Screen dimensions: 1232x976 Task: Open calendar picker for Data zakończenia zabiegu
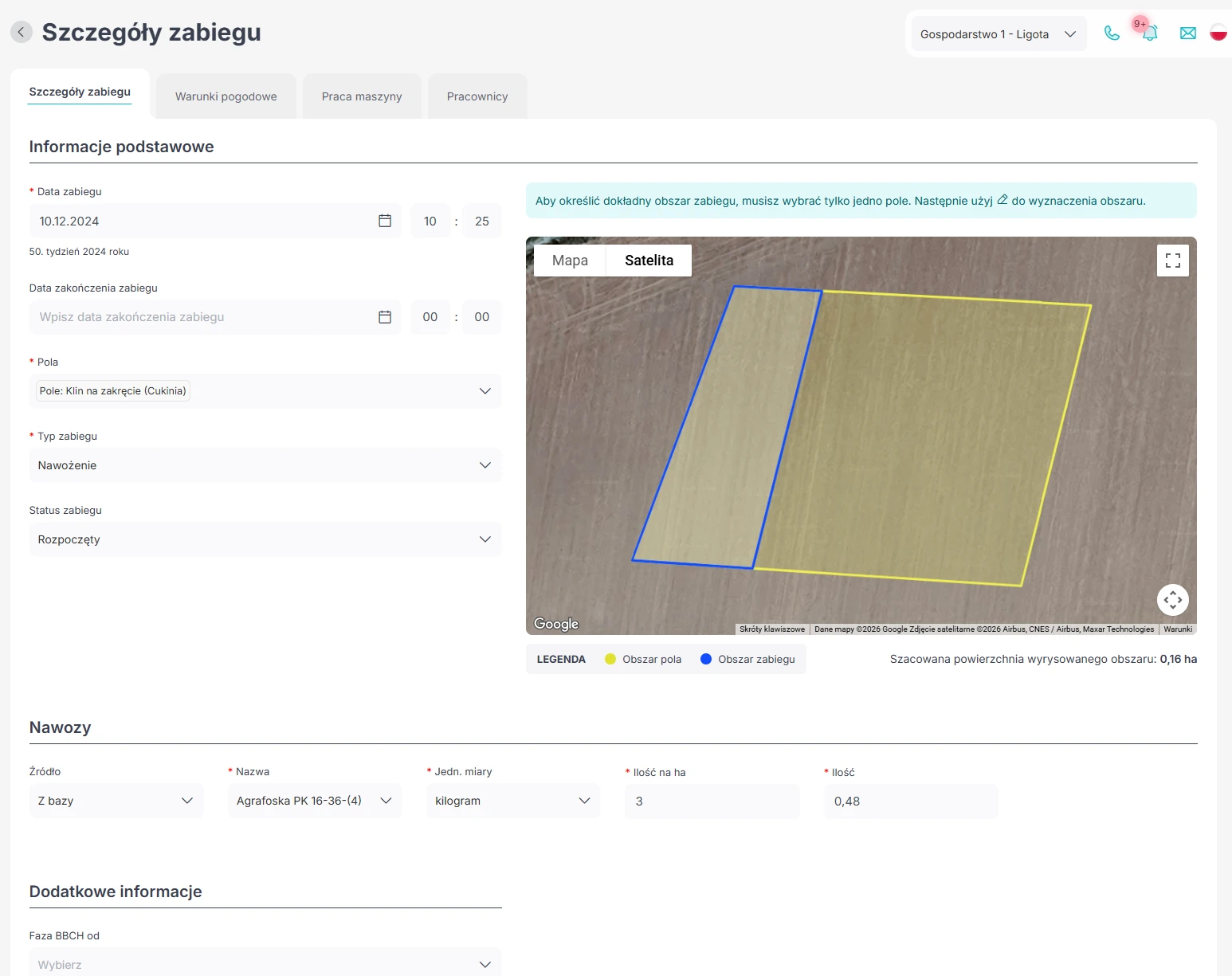[x=385, y=317]
